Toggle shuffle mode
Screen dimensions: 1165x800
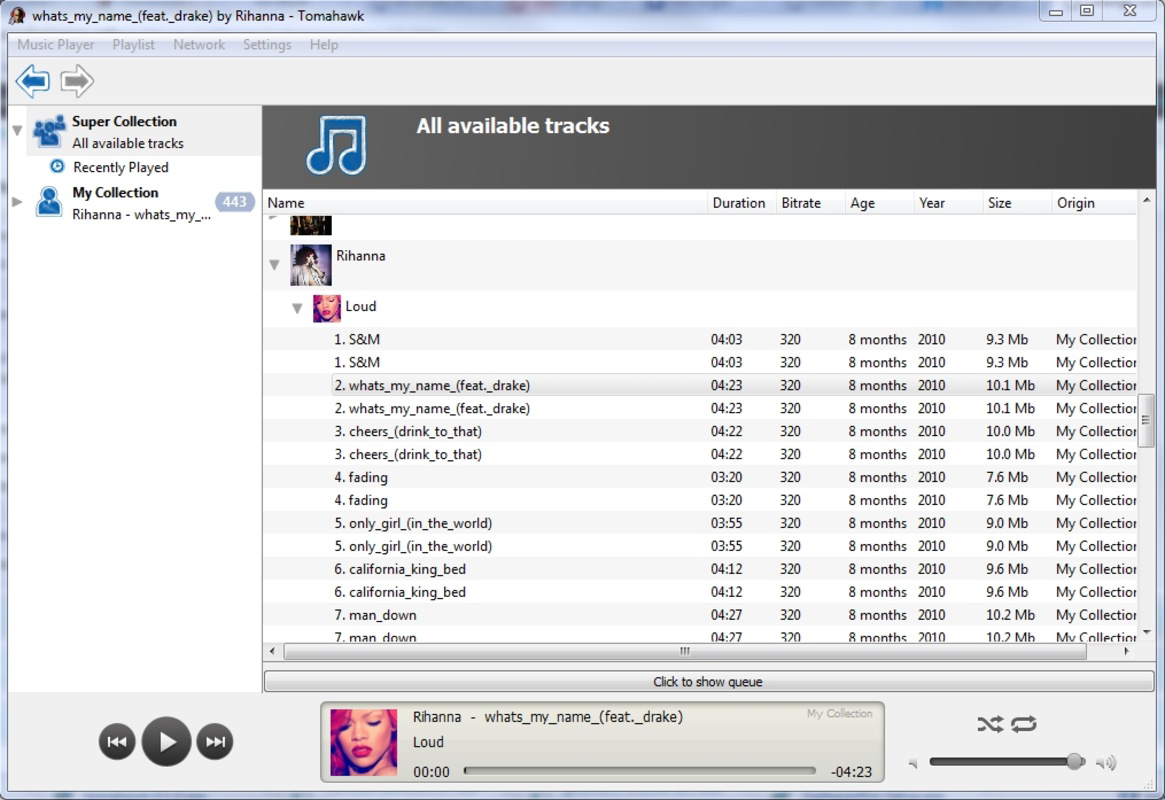pos(990,723)
